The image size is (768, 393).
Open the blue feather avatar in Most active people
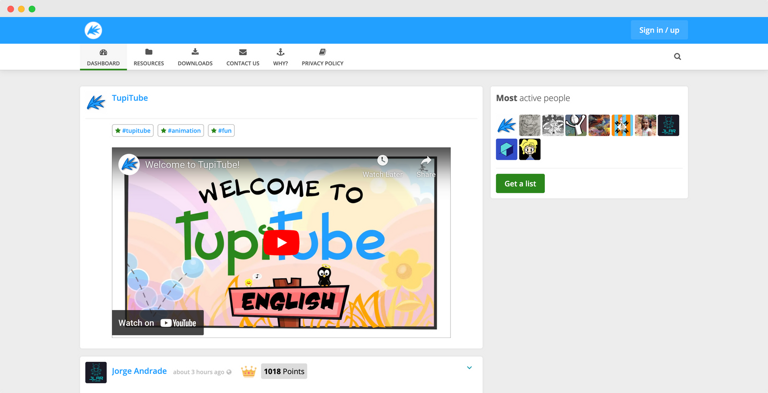pos(506,125)
